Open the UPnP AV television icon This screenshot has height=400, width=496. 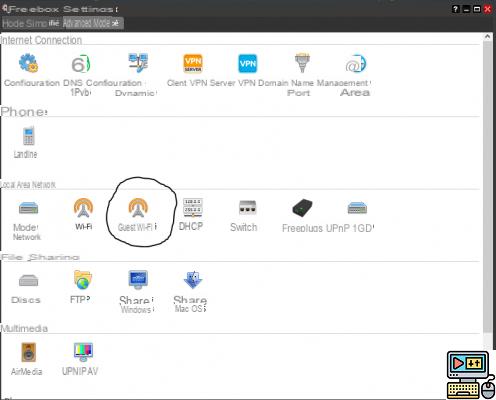83,352
